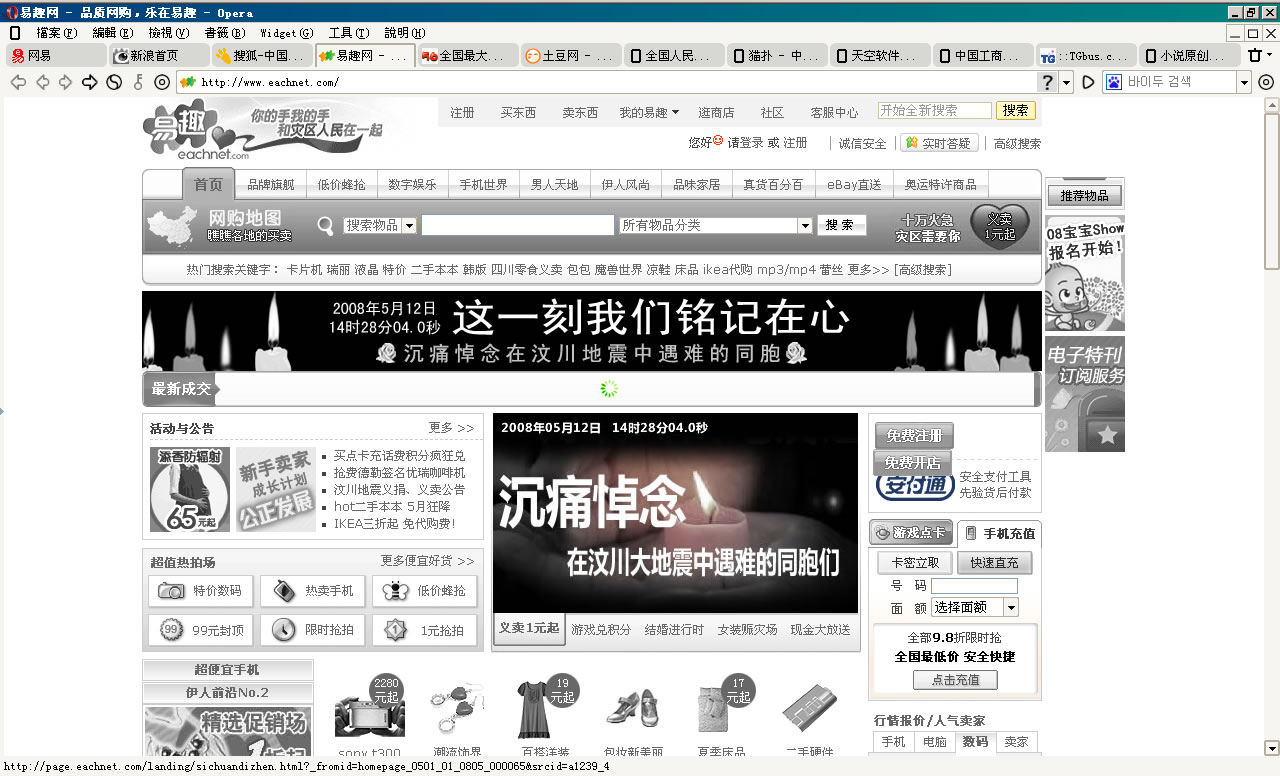Viewport: 1280px width, 776px height.
Task: Open the 工具 menu in menu bar
Action: coord(348,33)
